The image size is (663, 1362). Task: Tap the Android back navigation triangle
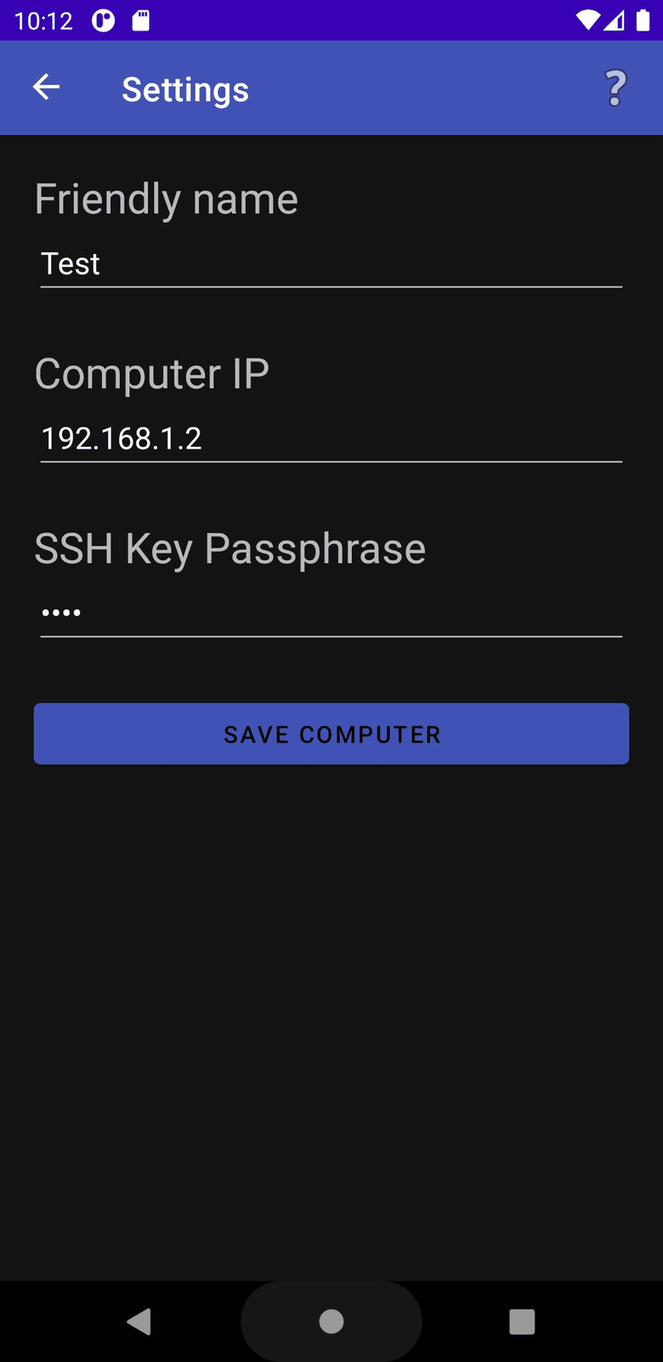tap(140, 1321)
